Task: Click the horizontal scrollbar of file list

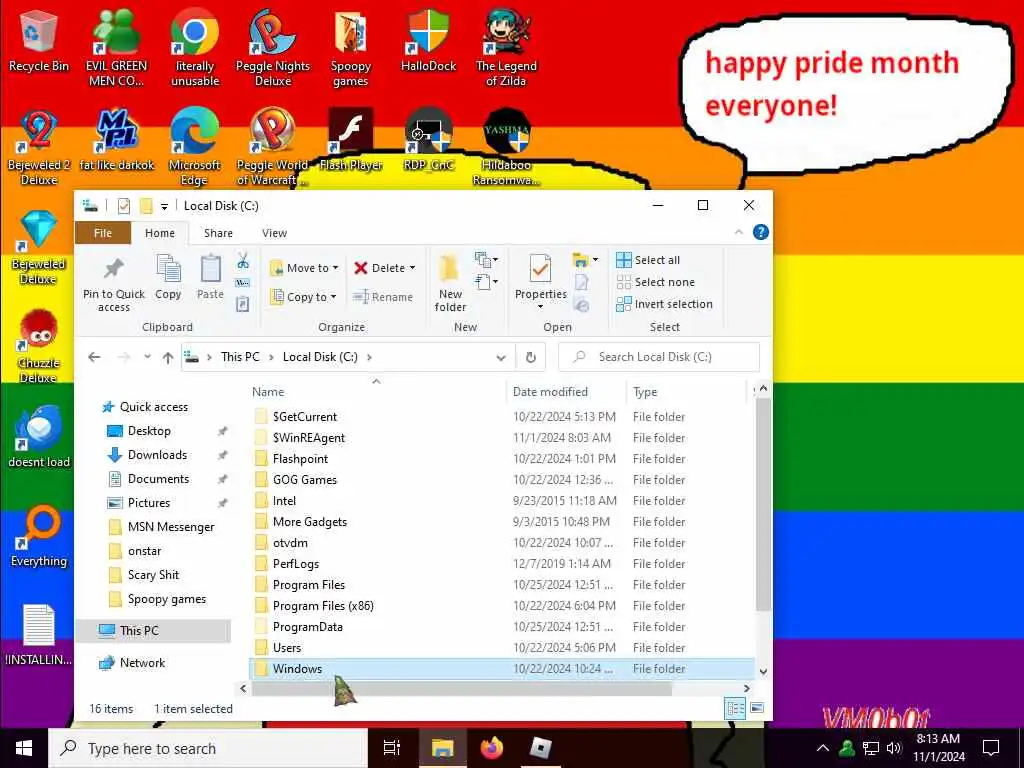Action: pos(461,688)
